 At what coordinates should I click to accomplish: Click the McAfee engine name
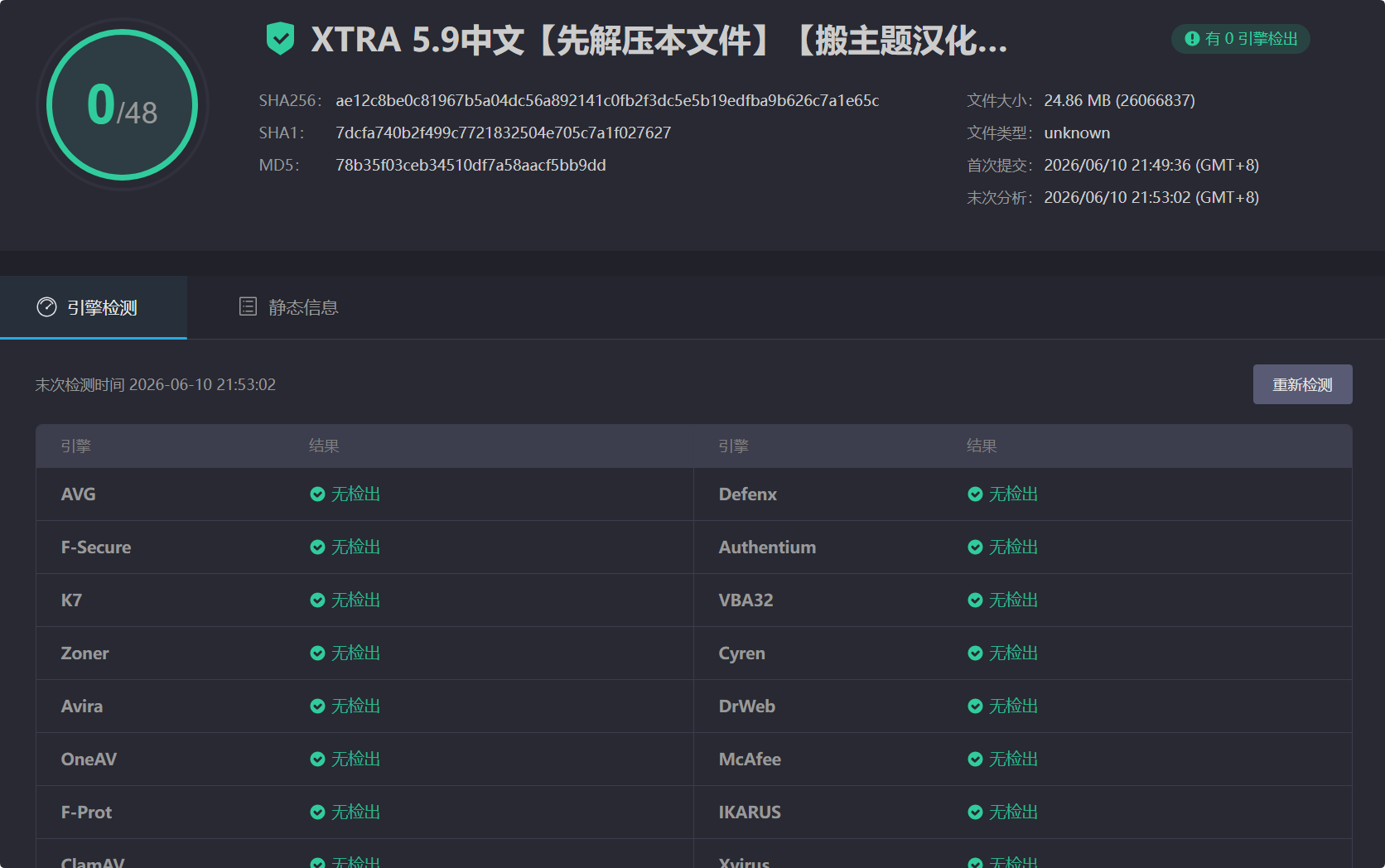pyautogui.click(x=750, y=759)
